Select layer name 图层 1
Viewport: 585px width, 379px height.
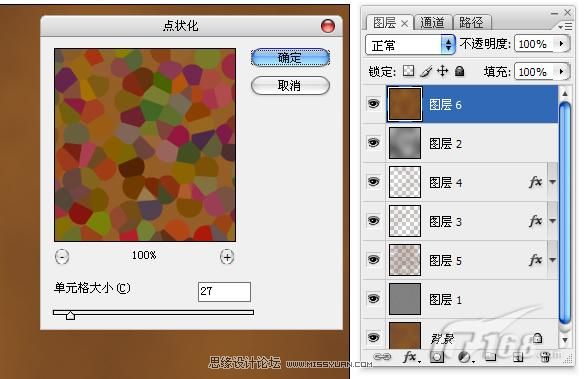point(445,299)
